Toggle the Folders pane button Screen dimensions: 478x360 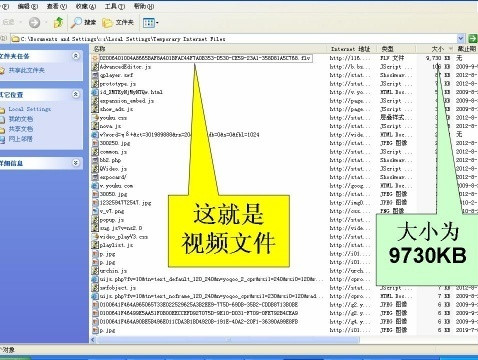(x=118, y=22)
